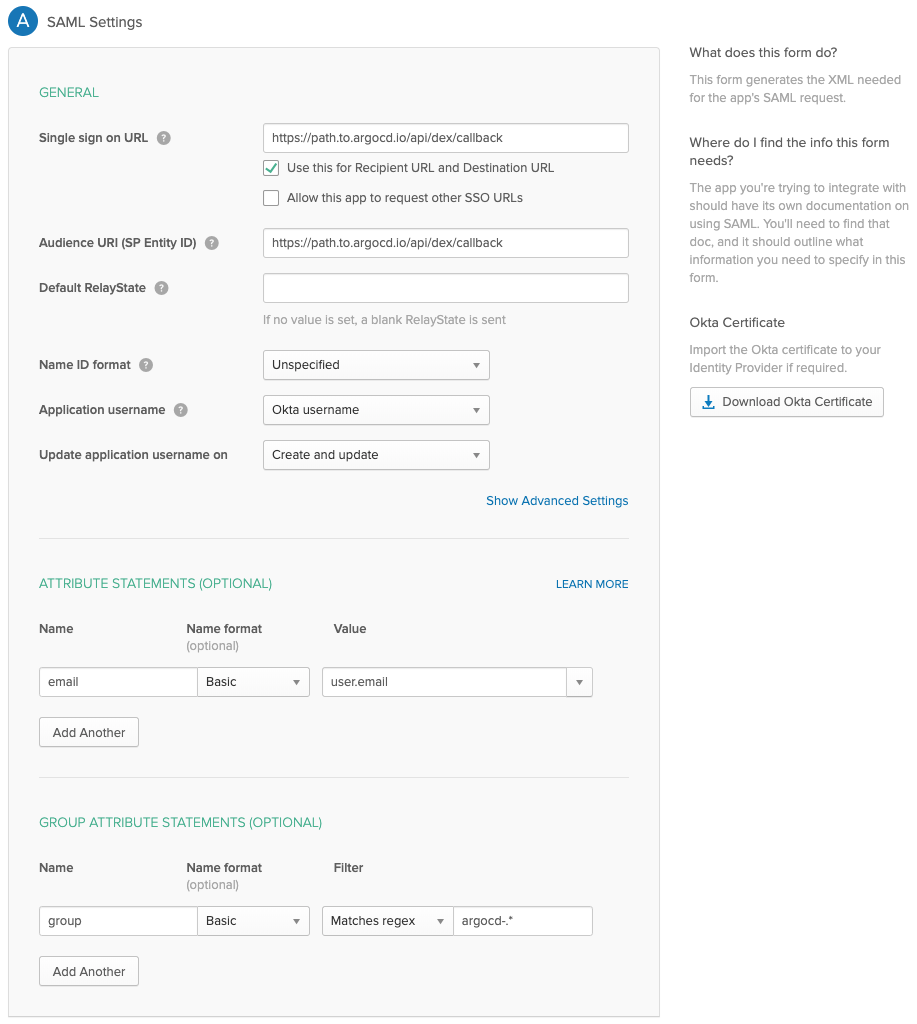
Task: Enable Allow this app to request other SSO URLs
Action: 271,198
